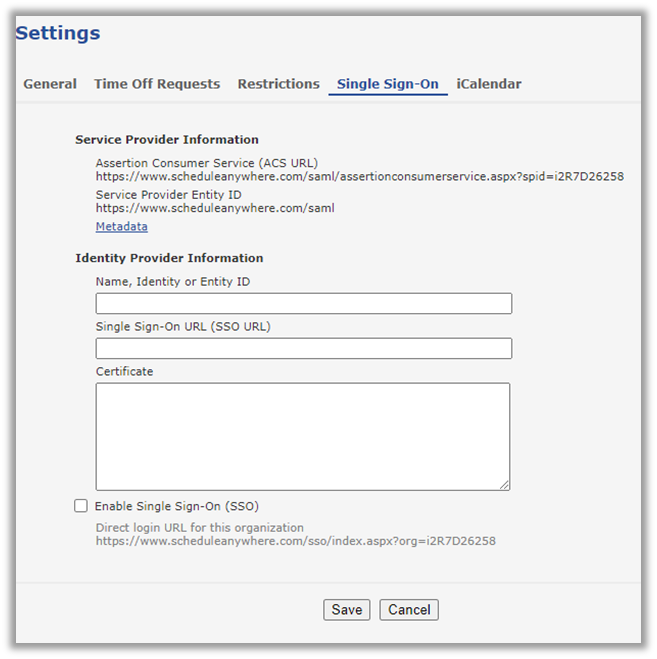Viewport: 657px width, 659px height.
Task: Click the Service Provider Information heading
Action: 167,140
